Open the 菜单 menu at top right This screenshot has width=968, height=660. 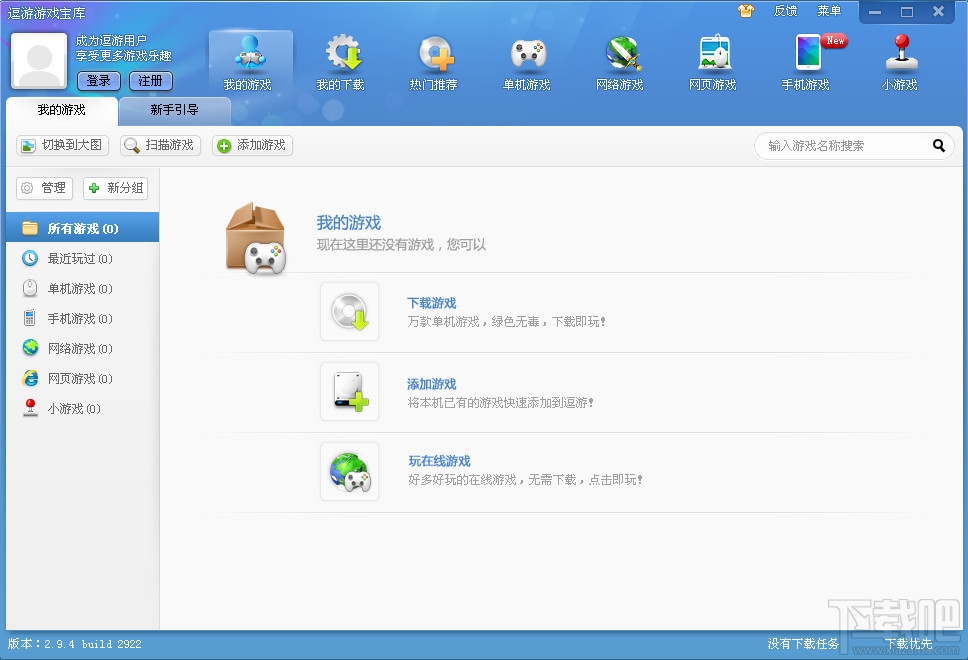(x=829, y=11)
